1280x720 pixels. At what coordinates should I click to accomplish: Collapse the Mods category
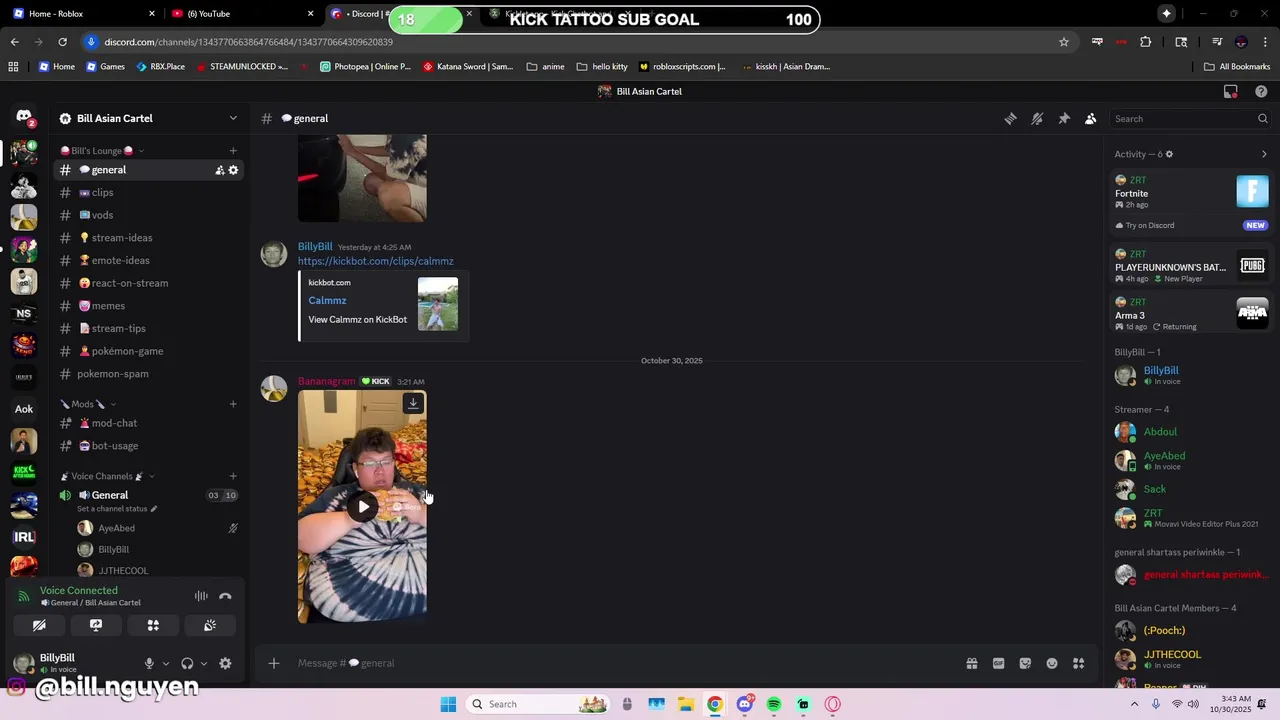pyautogui.click(x=88, y=404)
